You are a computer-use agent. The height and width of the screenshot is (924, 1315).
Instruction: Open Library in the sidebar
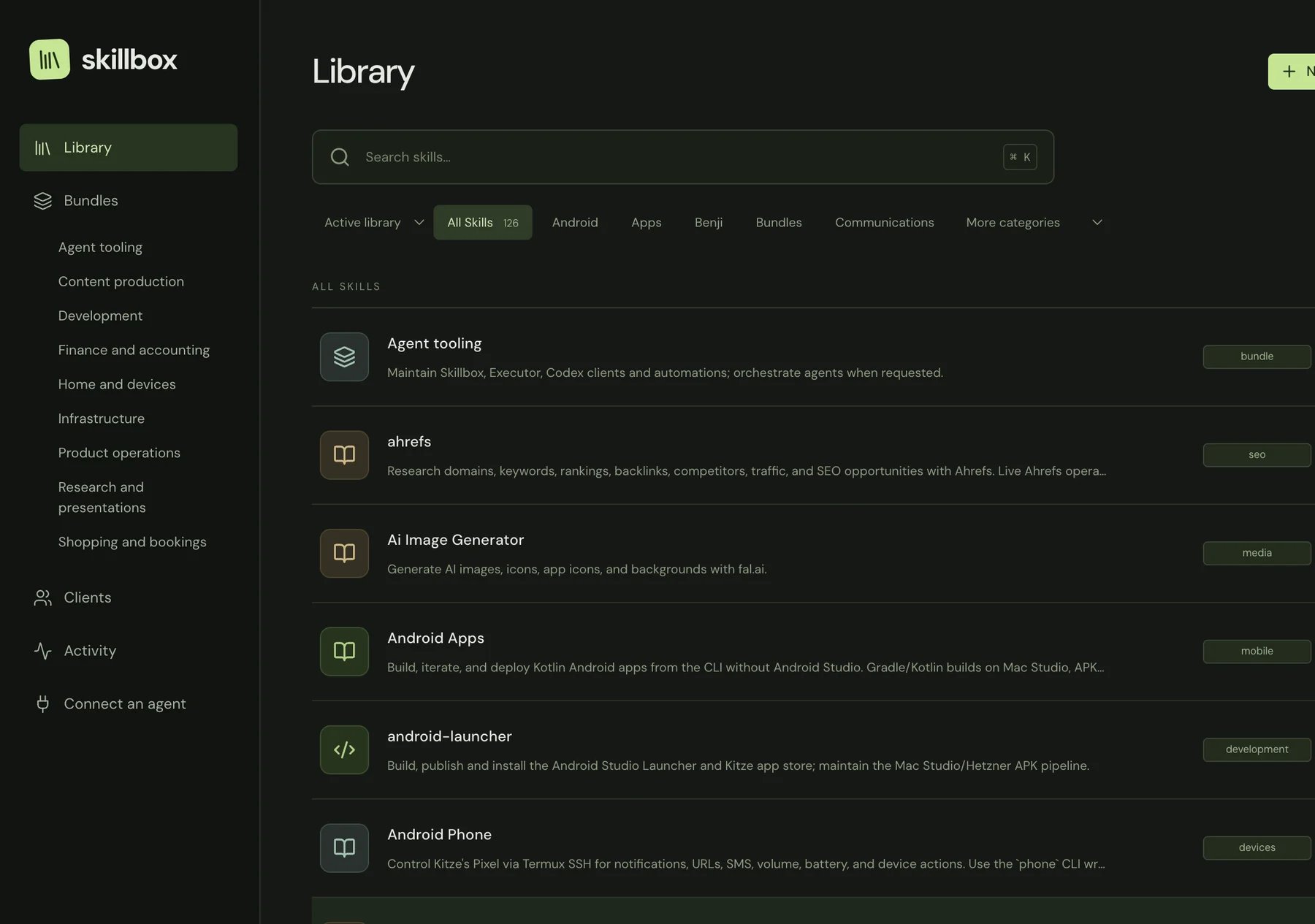(129, 148)
